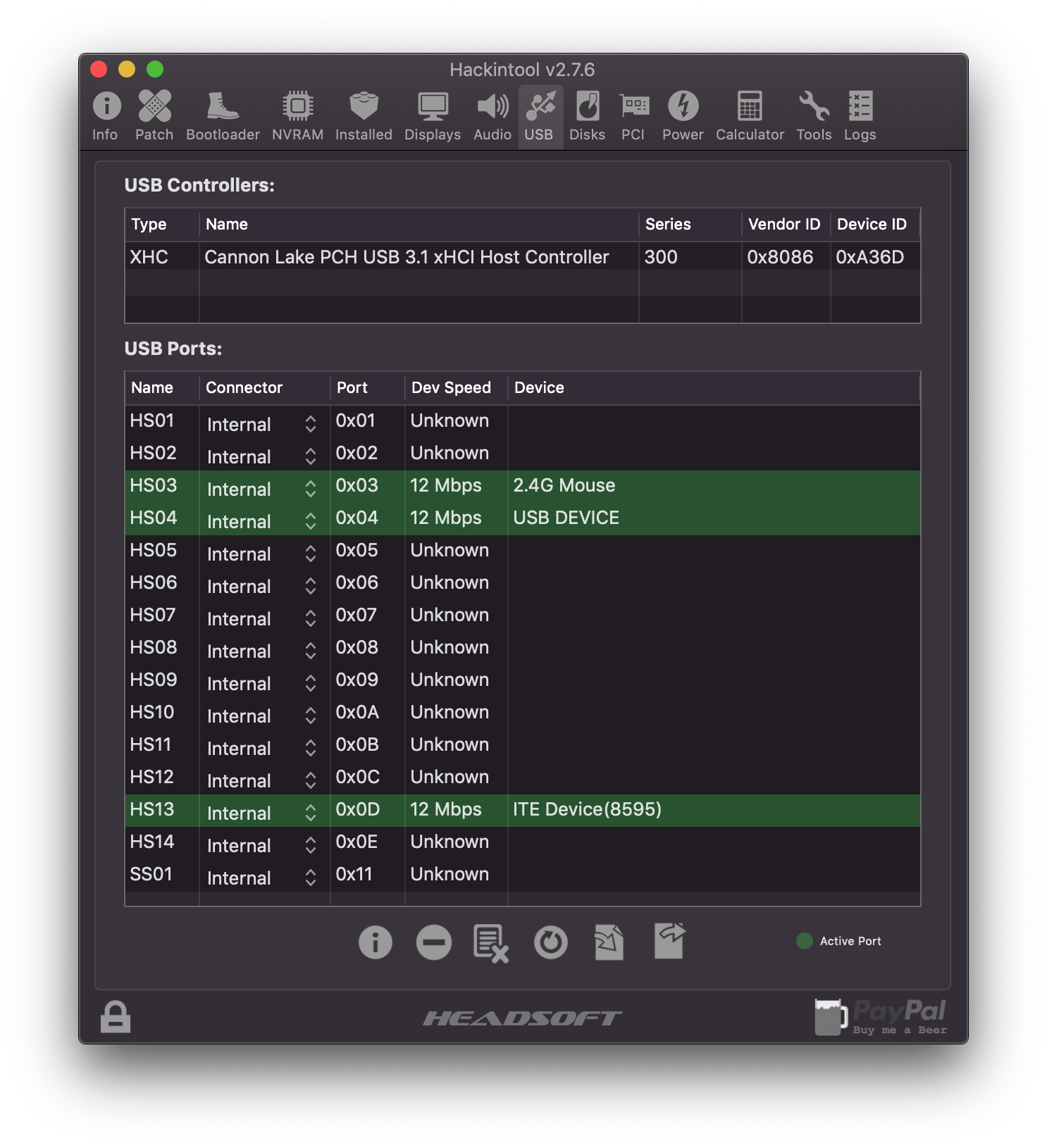Viewport: 1047px width, 1148px height.
Task: Click the info button below USB ports table
Action: click(376, 942)
